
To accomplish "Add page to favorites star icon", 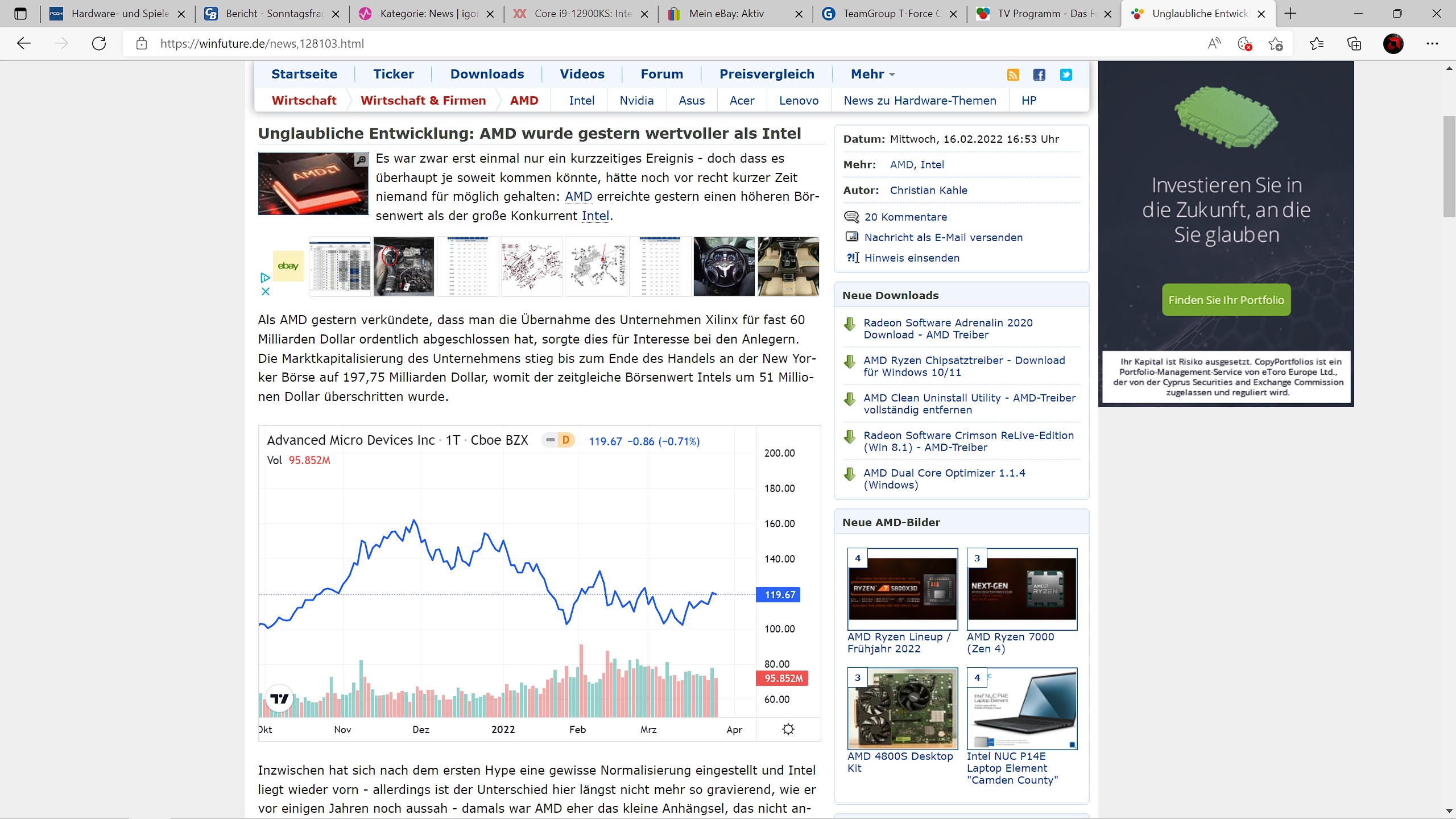I will coord(1276,44).
